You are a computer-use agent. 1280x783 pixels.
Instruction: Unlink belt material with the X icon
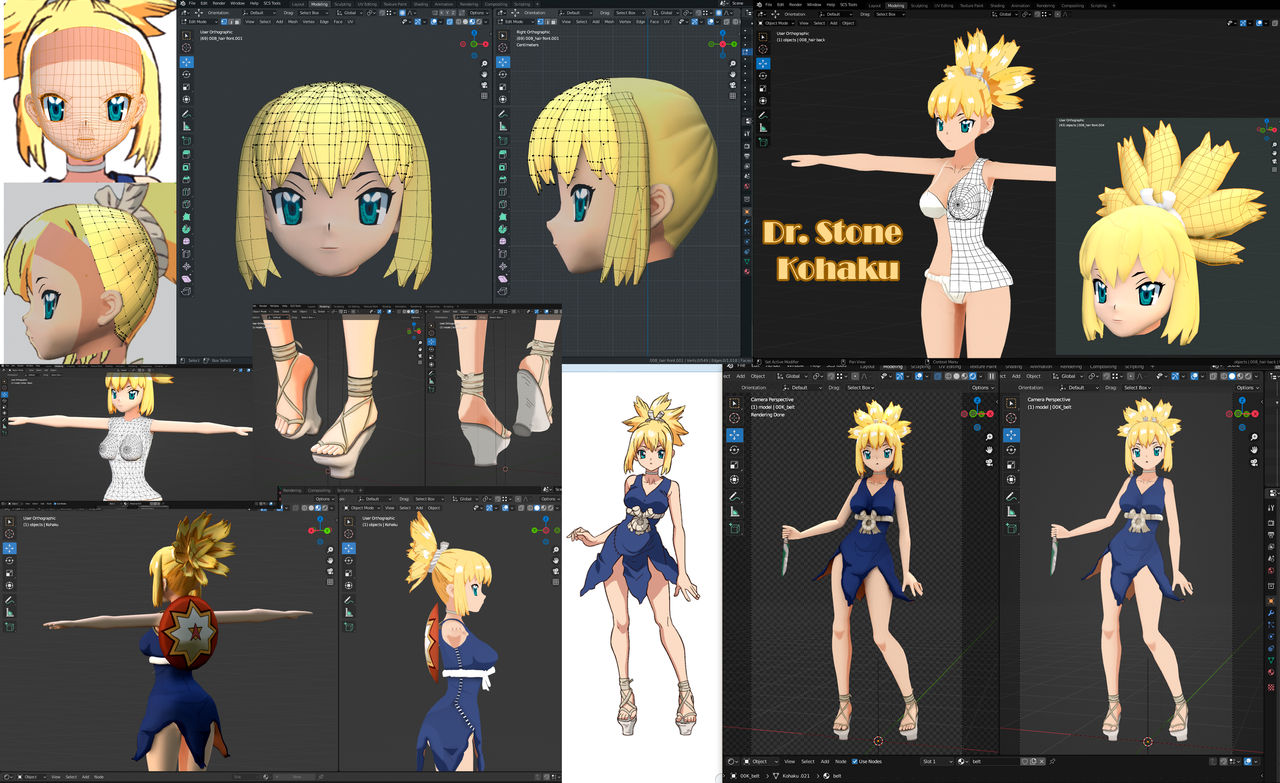click(x=1040, y=762)
